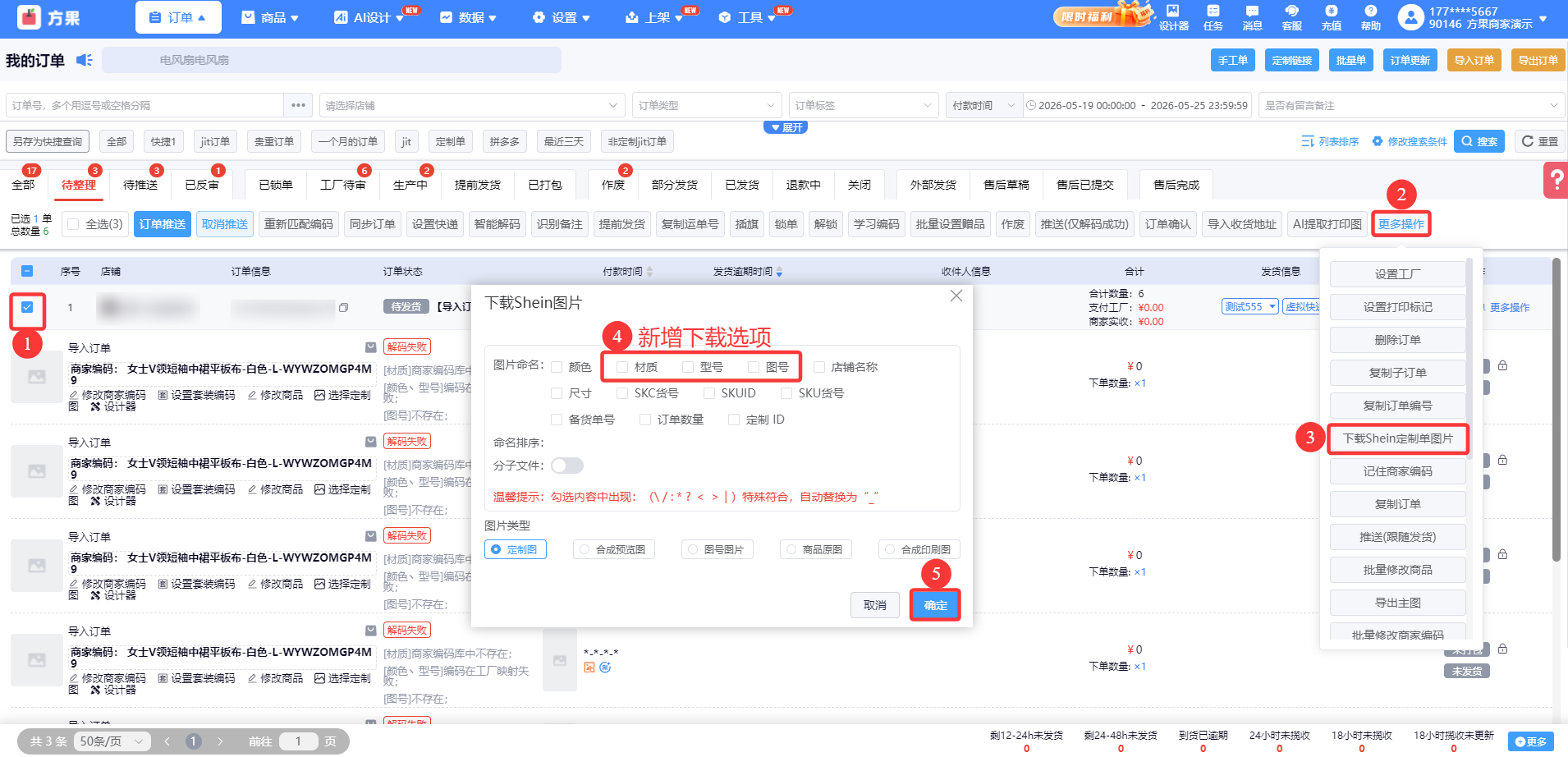Click the 确定 confirm button

[935, 605]
